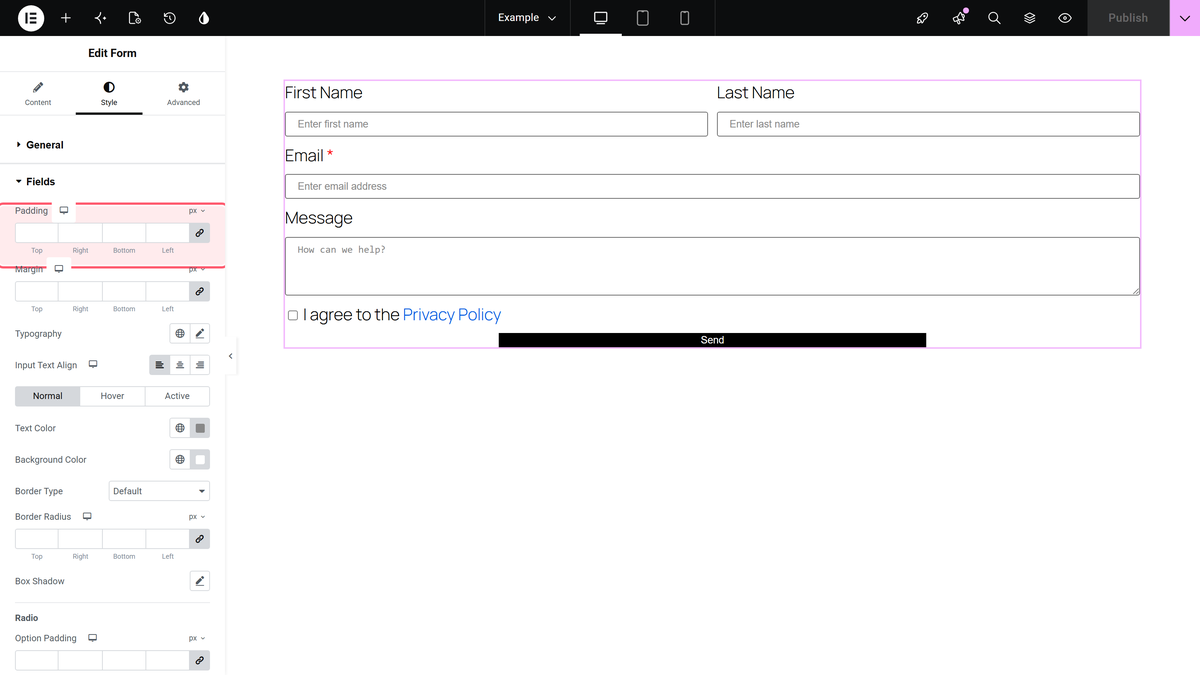Click the Enter first name field
Viewport: 1200px width, 675px height.
coord(496,124)
